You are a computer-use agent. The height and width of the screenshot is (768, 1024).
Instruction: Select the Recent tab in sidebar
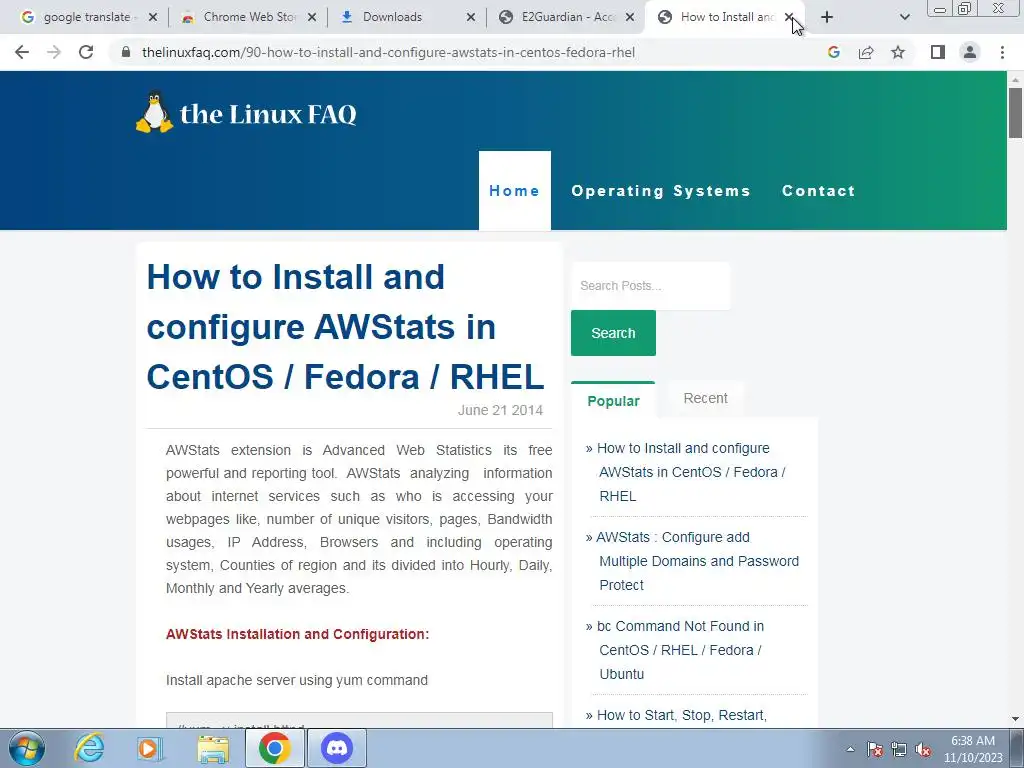pyautogui.click(x=705, y=398)
